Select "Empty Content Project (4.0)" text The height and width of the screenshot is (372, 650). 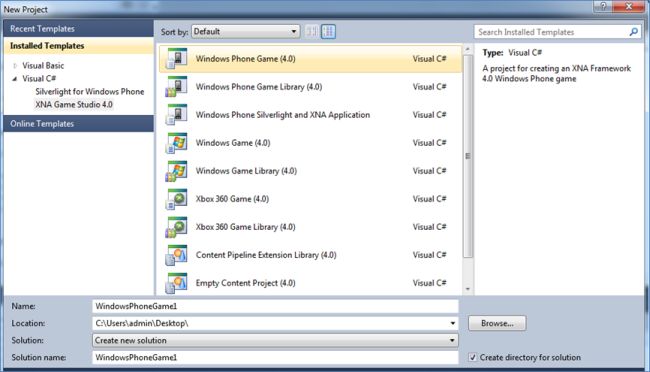(245, 283)
